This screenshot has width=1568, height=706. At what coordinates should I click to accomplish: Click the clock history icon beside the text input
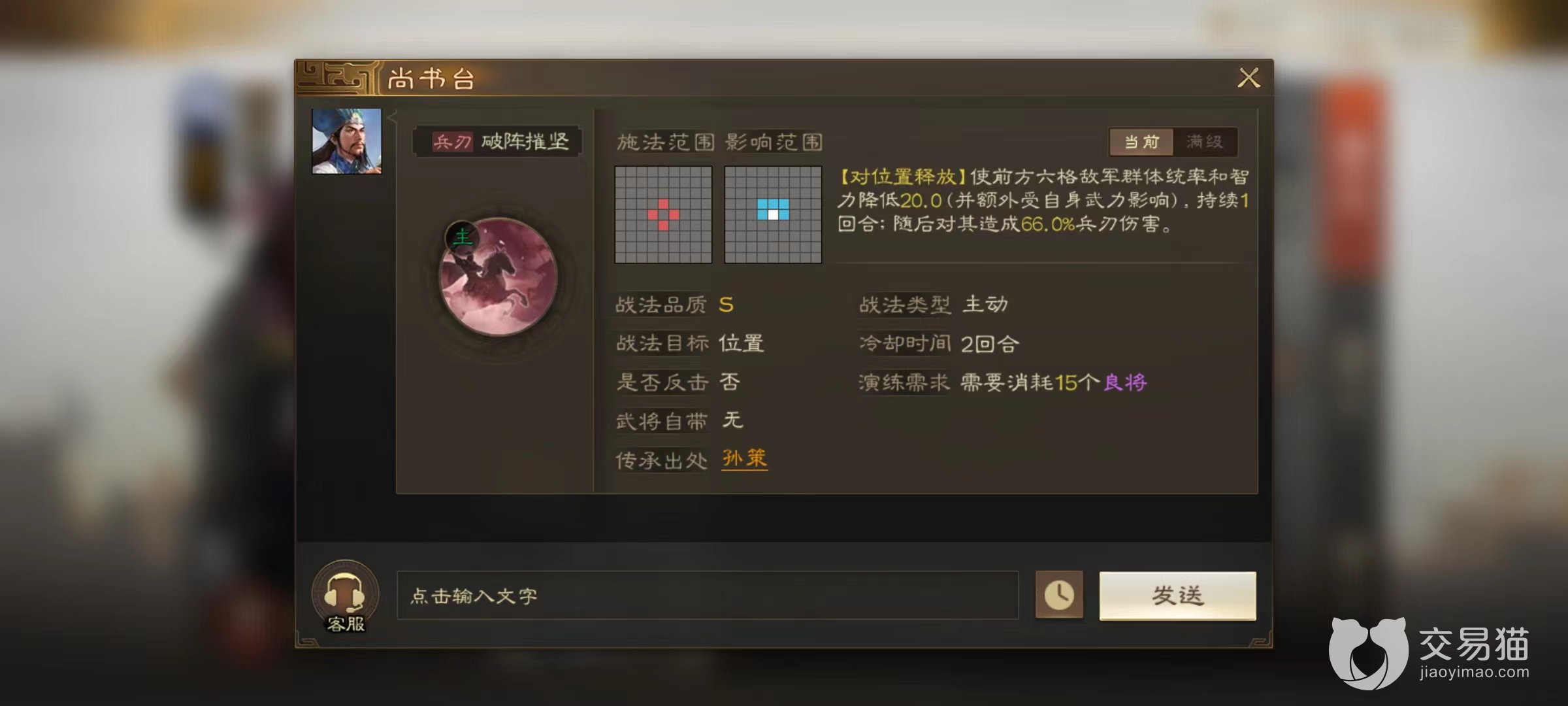pyautogui.click(x=1059, y=595)
